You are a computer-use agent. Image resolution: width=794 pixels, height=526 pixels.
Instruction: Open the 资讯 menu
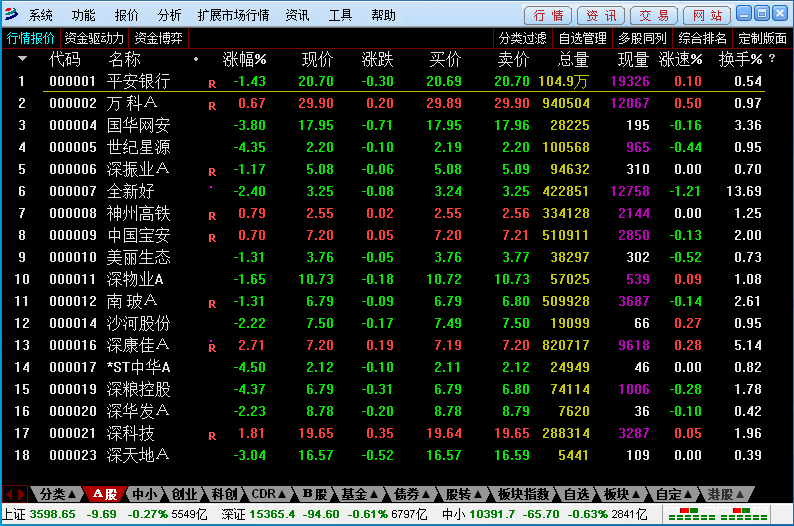click(x=297, y=15)
